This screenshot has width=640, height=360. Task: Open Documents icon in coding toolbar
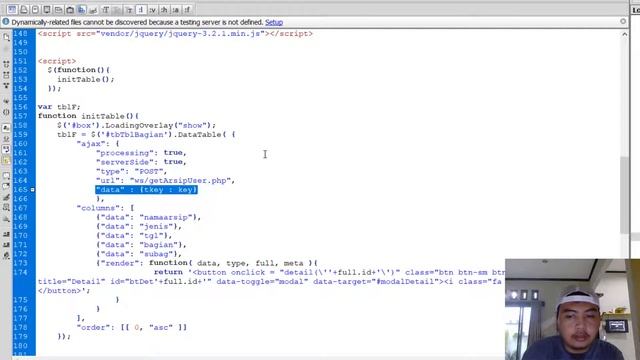tap(6, 38)
